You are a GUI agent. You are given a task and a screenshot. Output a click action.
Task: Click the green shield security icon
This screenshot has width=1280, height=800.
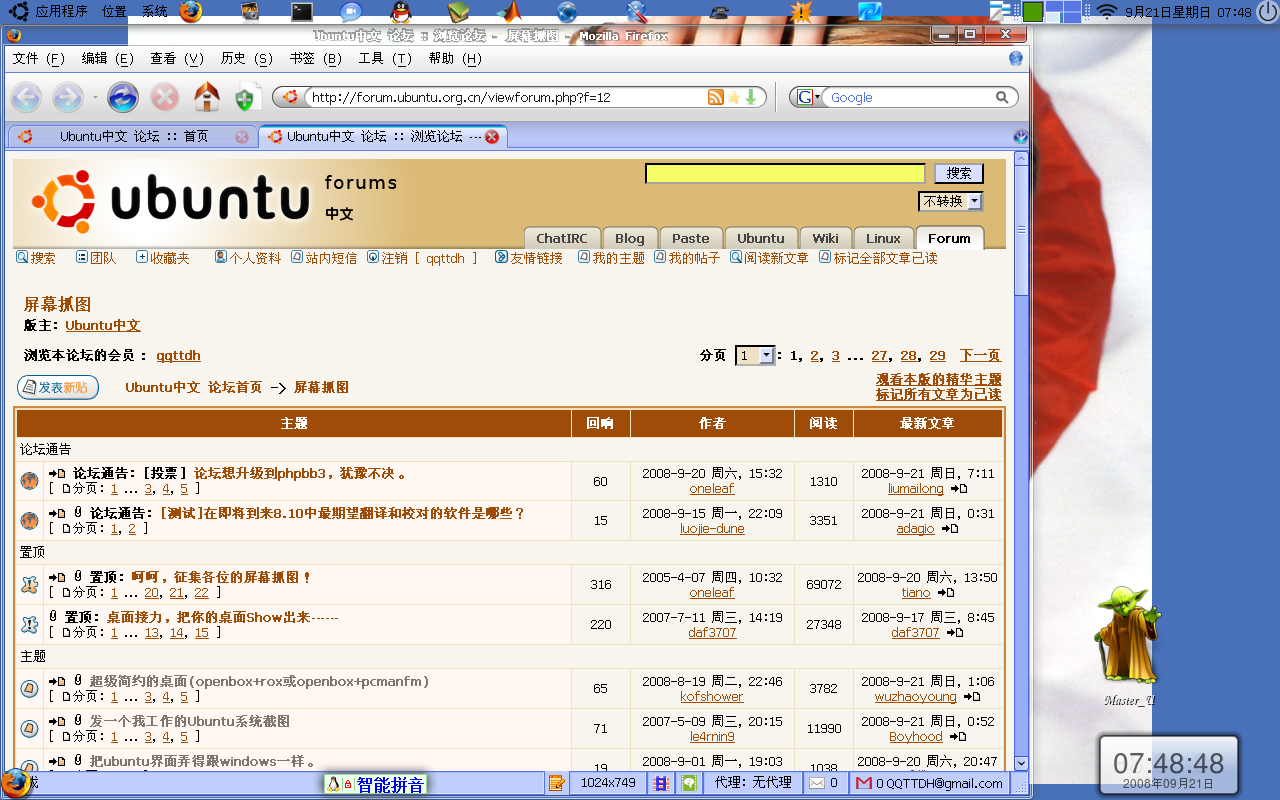click(x=245, y=98)
